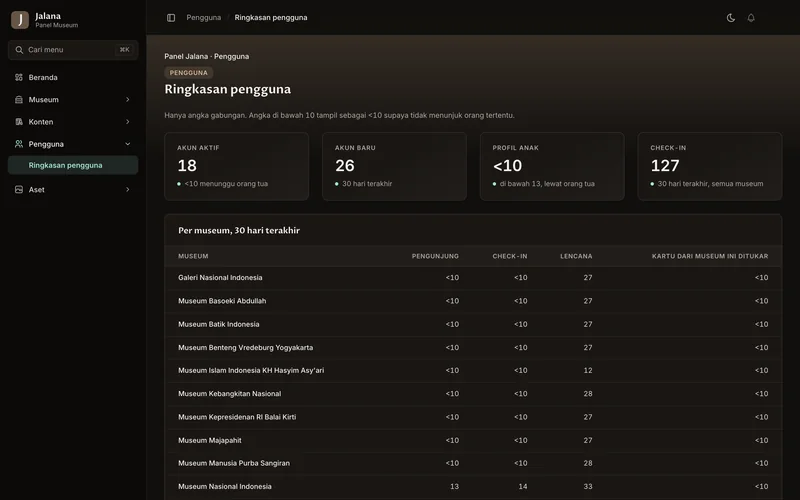Select Museum Benteng Vredeburg Yogyakarta row

(473, 347)
